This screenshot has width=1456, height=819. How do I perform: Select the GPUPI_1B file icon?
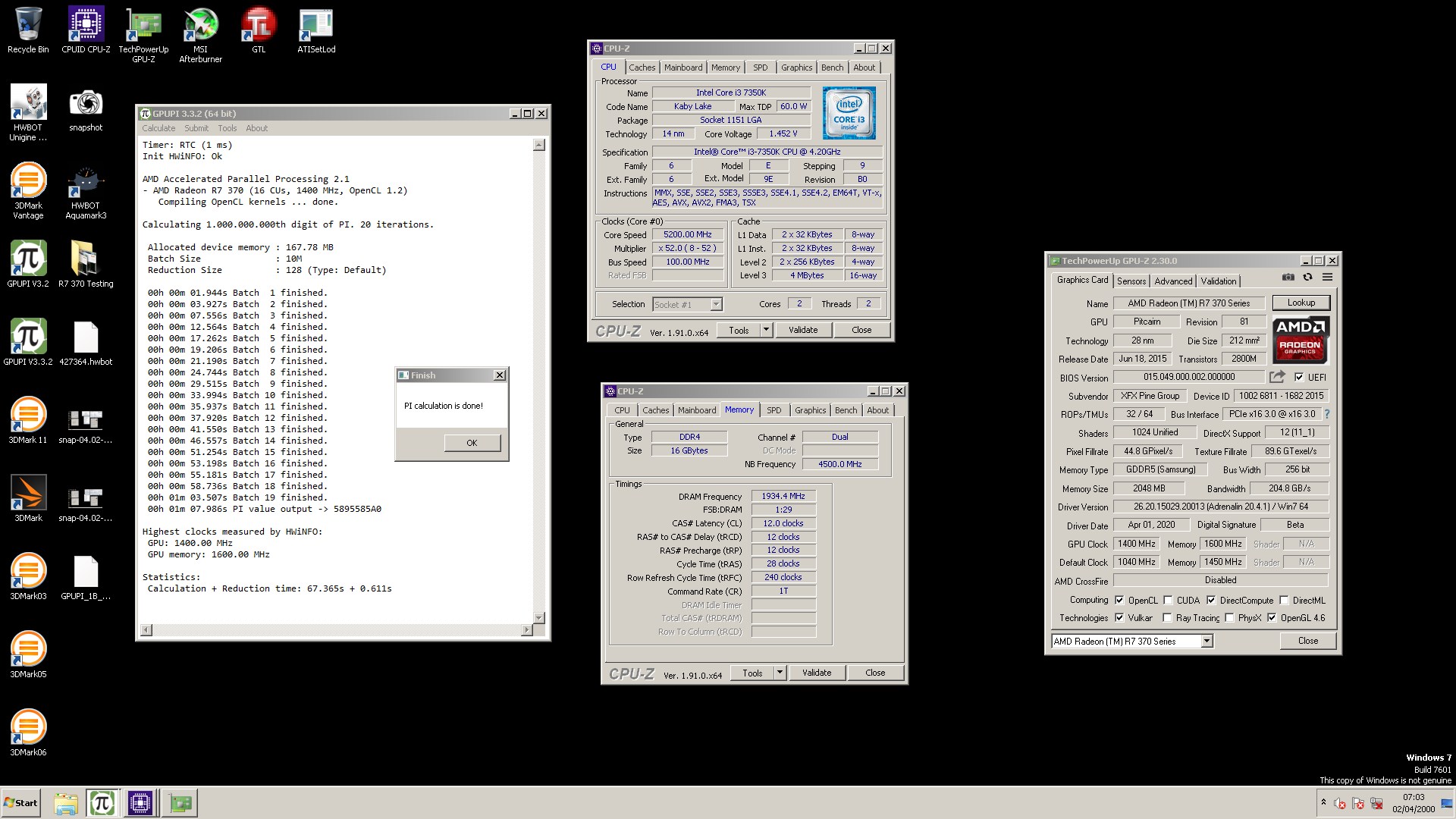pyautogui.click(x=86, y=577)
